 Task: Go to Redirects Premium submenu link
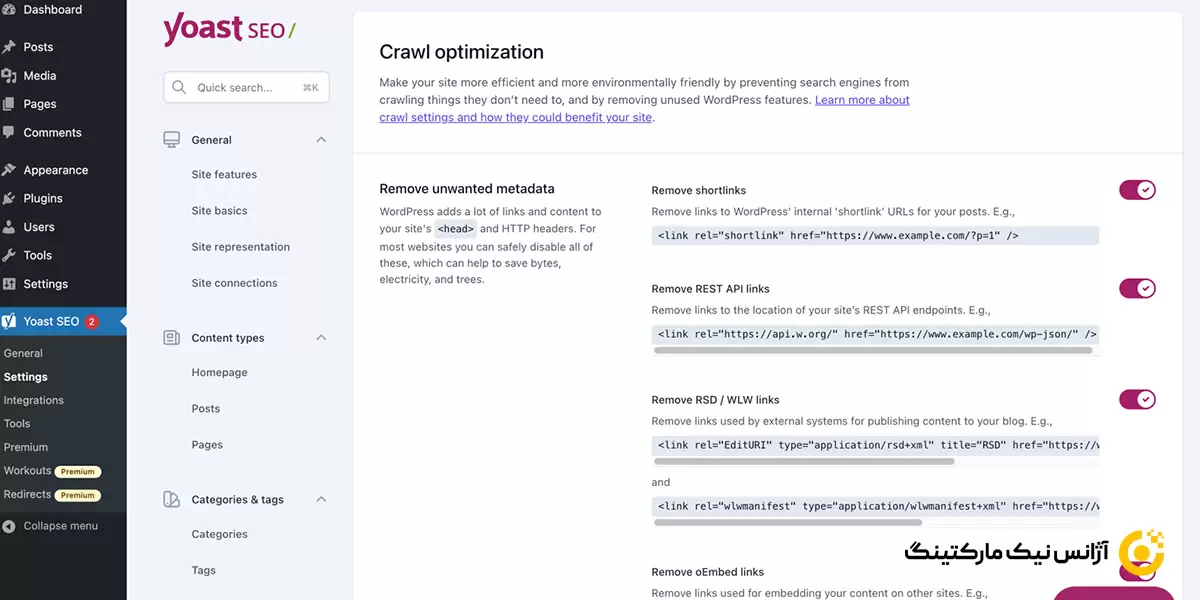click(27, 494)
